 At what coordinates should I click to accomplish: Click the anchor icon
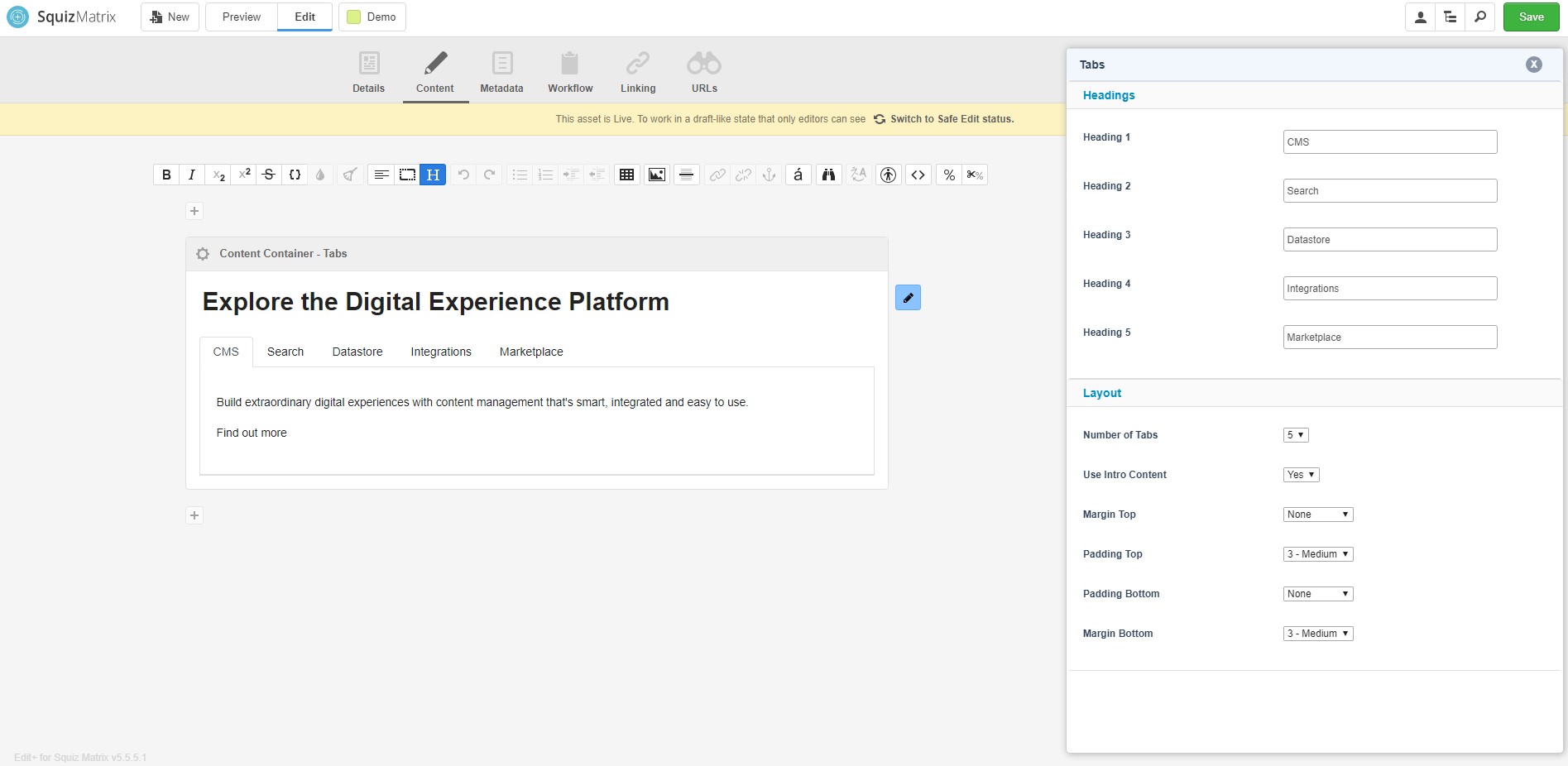click(x=769, y=175)
